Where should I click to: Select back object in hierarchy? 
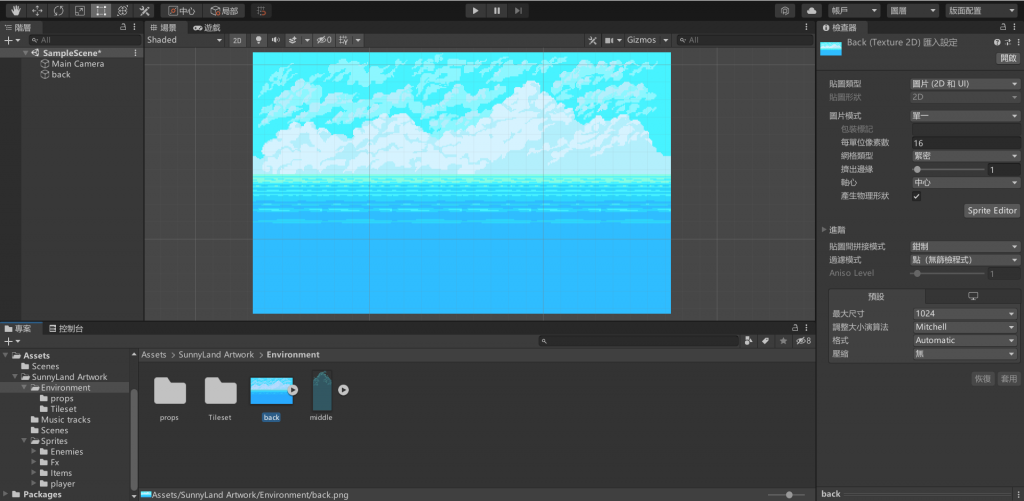pyautogui.click(x=61, y=74)
